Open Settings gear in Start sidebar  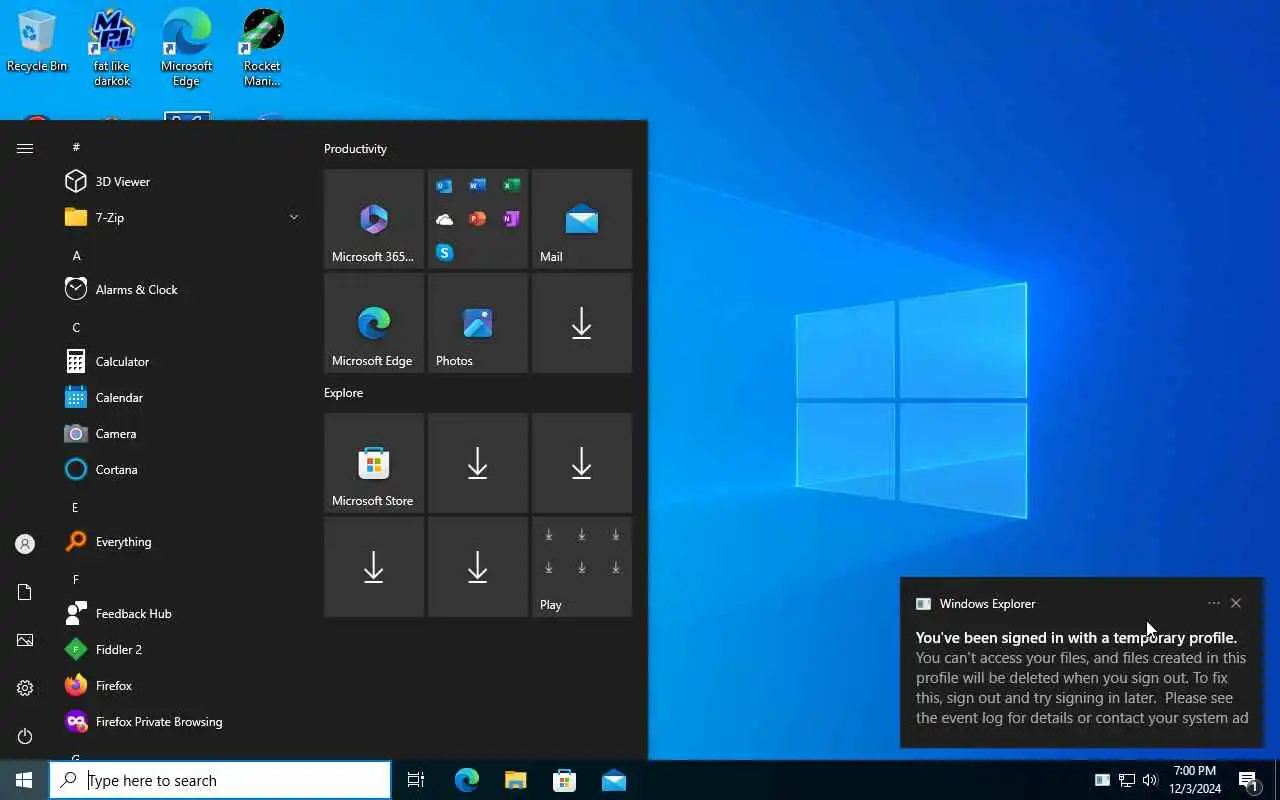coord(25,688)
